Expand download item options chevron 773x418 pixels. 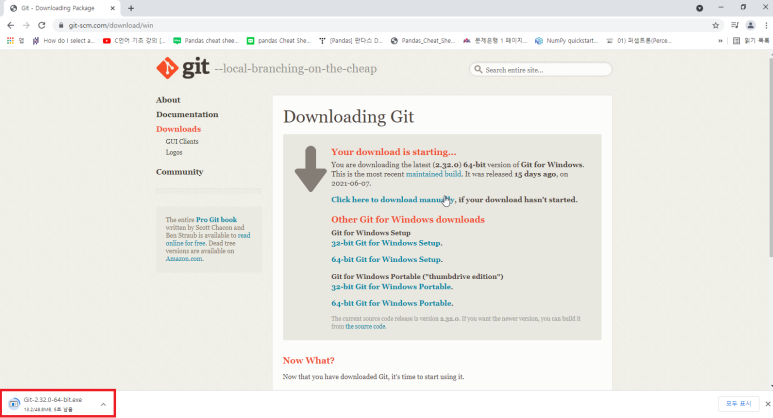pos(103,404)
